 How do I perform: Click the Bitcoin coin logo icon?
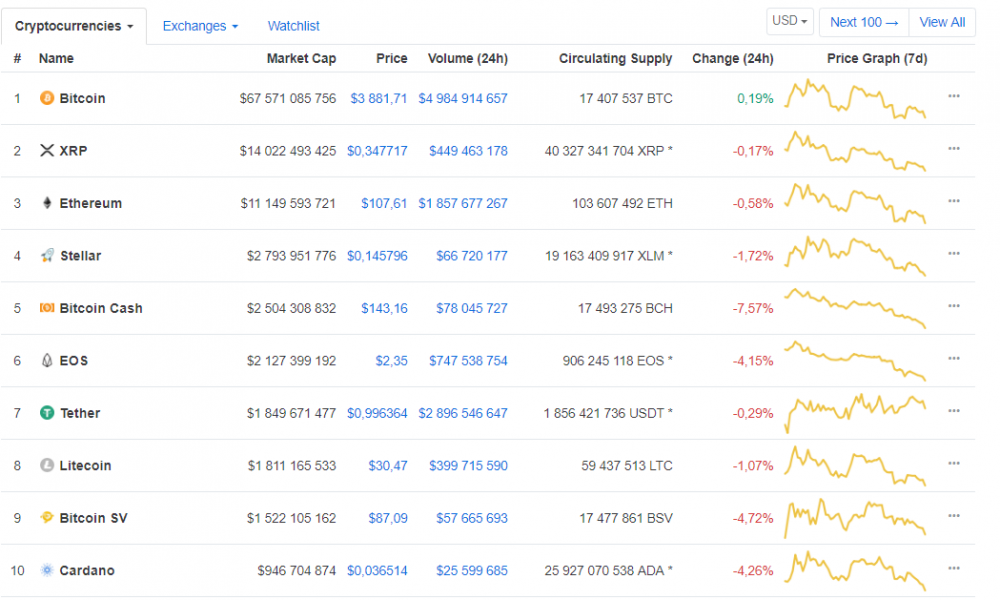(x=47, y=98)
